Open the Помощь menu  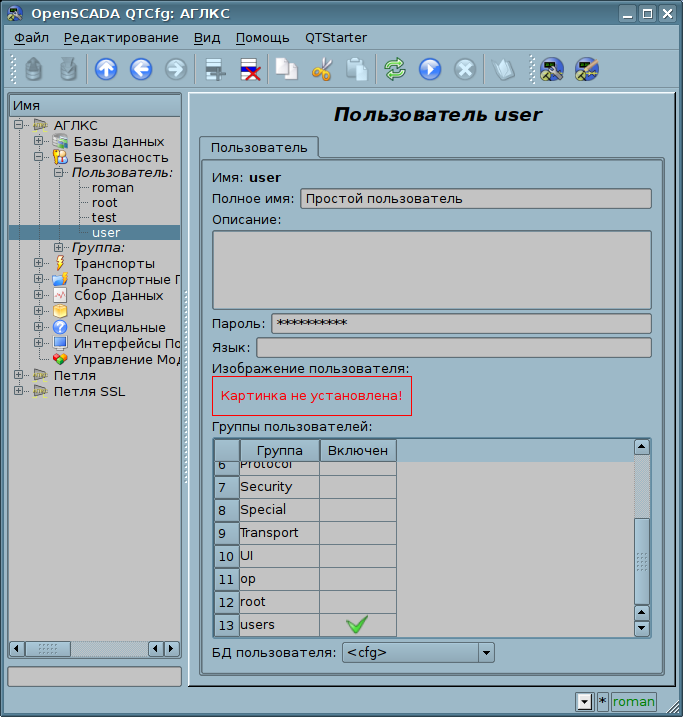(262, 37)
